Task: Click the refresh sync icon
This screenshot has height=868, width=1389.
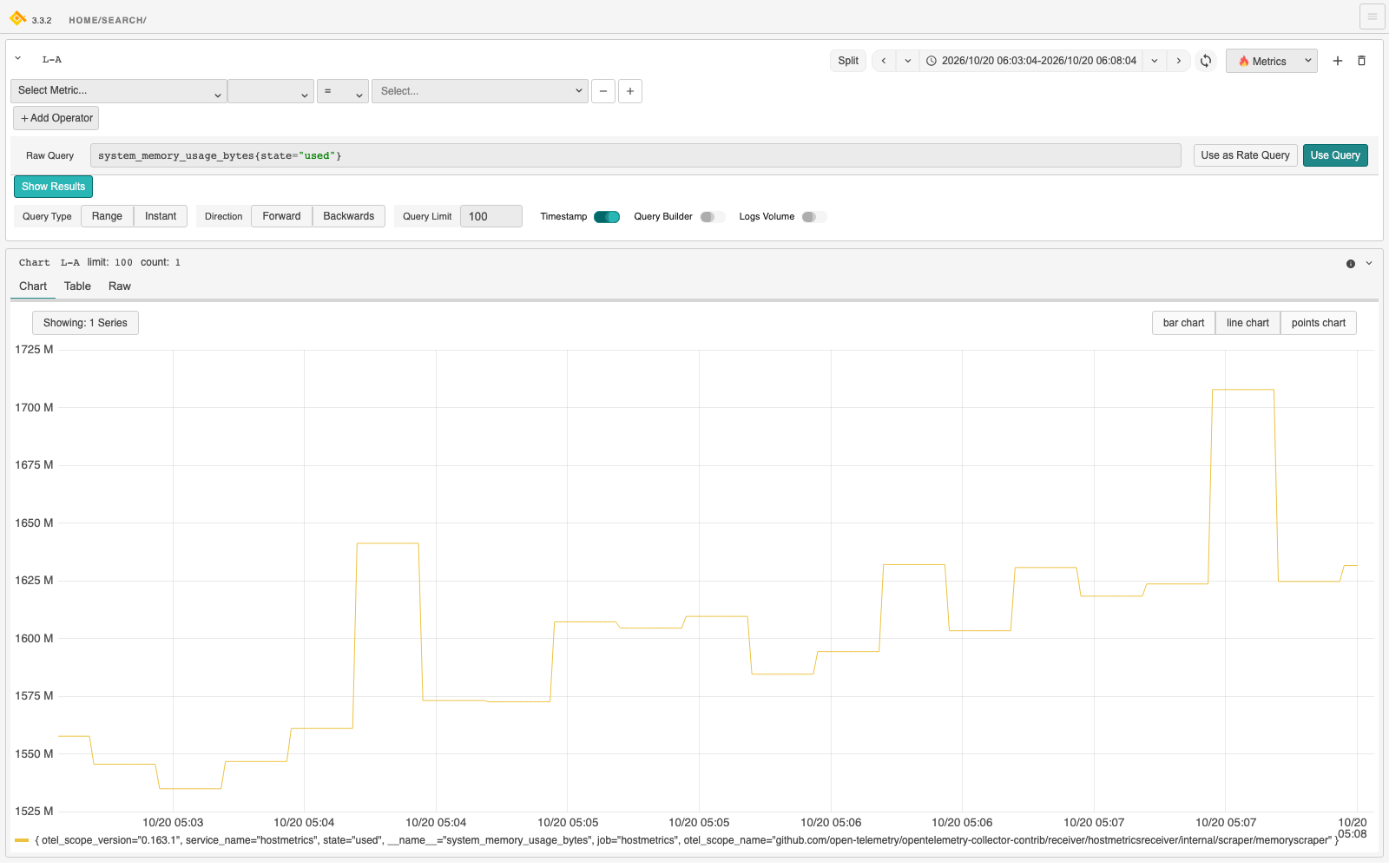Action: [1206, 61]
